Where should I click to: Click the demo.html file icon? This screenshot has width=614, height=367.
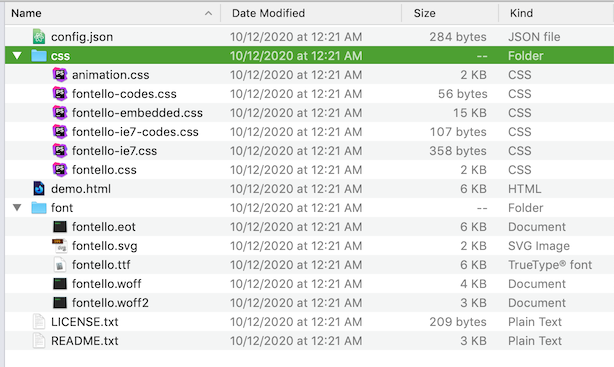coord(39,188)
